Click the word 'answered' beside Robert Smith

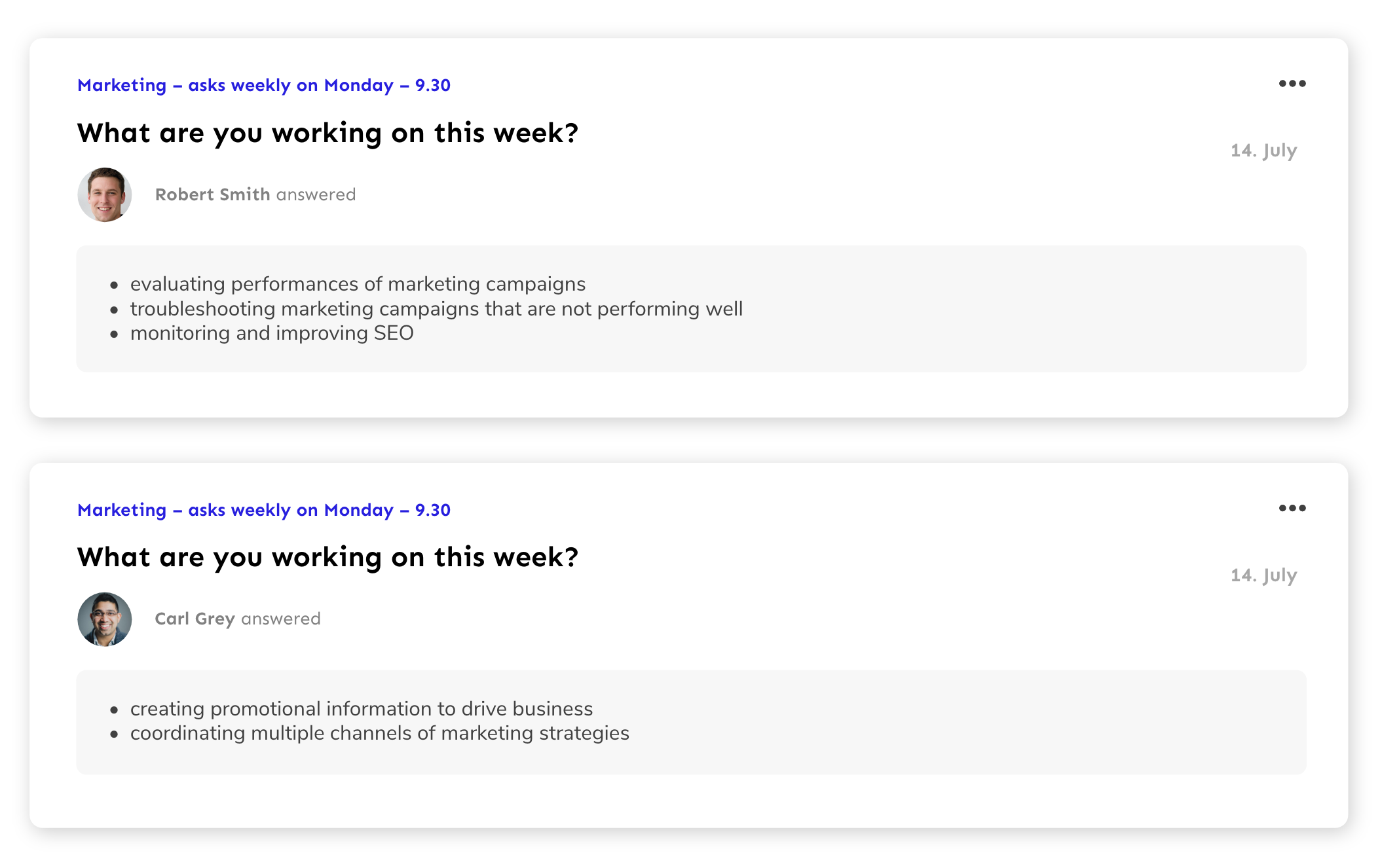316,194
